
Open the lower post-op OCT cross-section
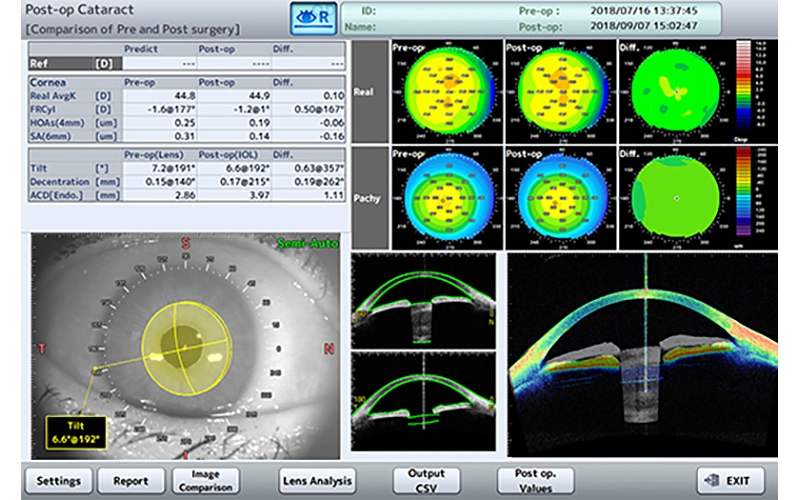pos(423,401)
